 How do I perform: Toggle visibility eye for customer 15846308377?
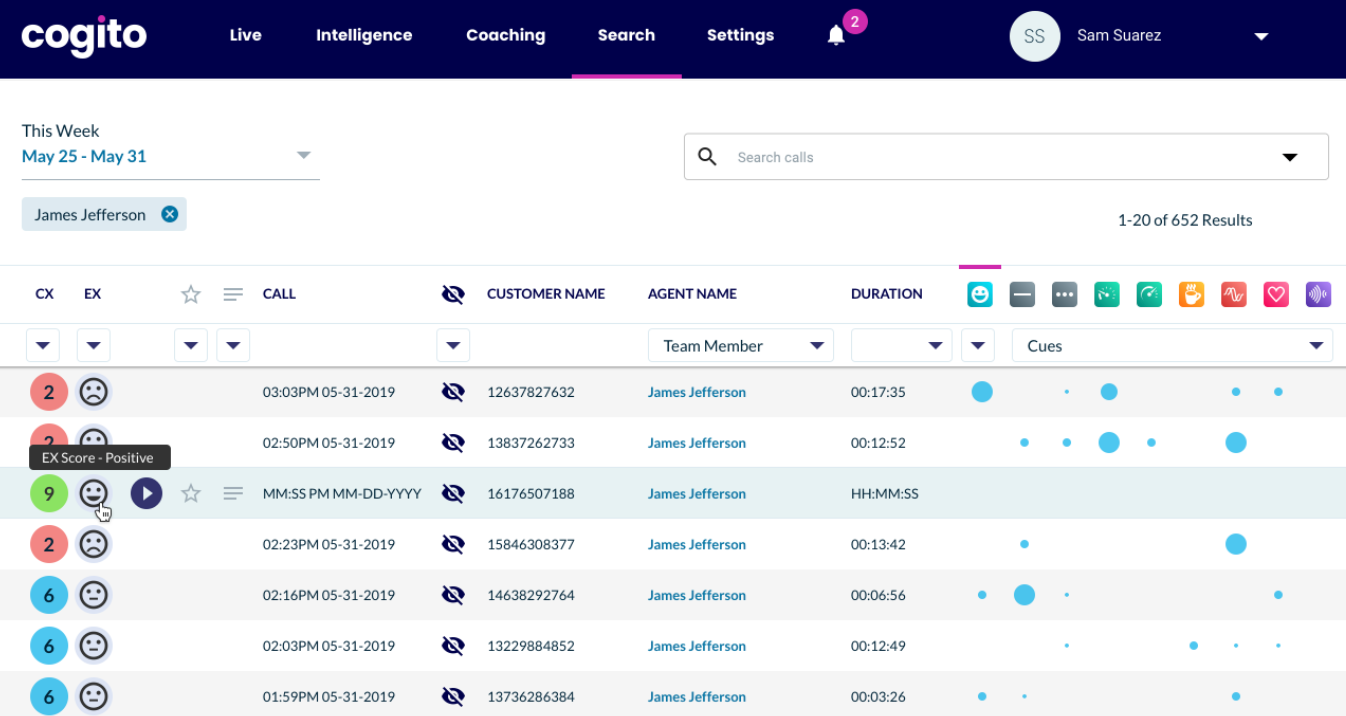453,544
